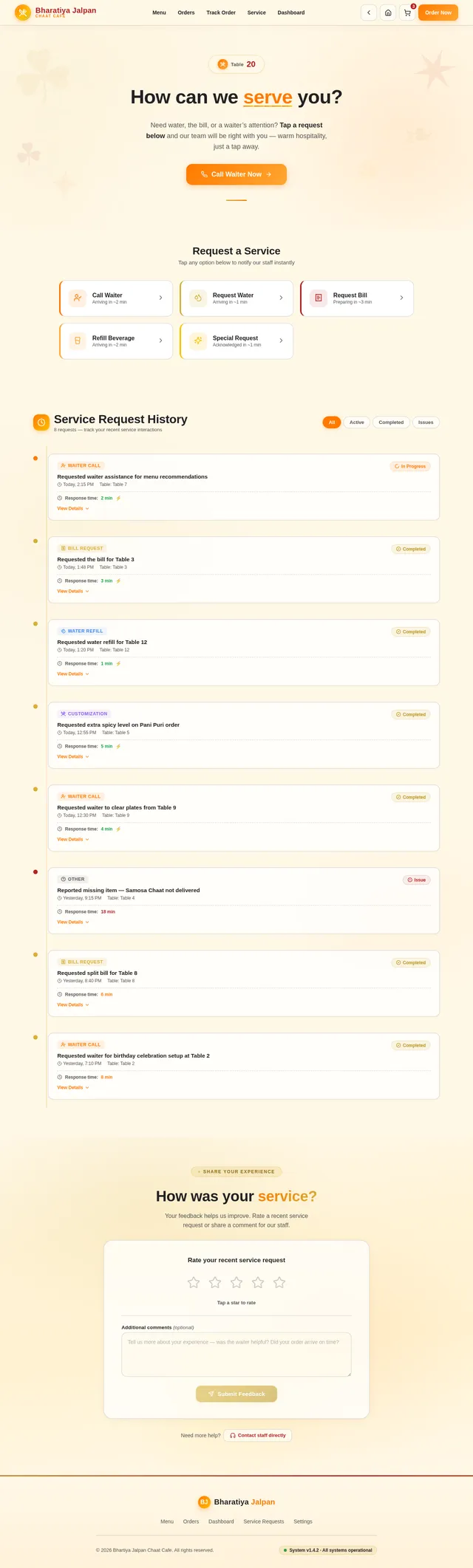Open the shopping cart icon
473x1568 pixels.
[x=407, y=13]
